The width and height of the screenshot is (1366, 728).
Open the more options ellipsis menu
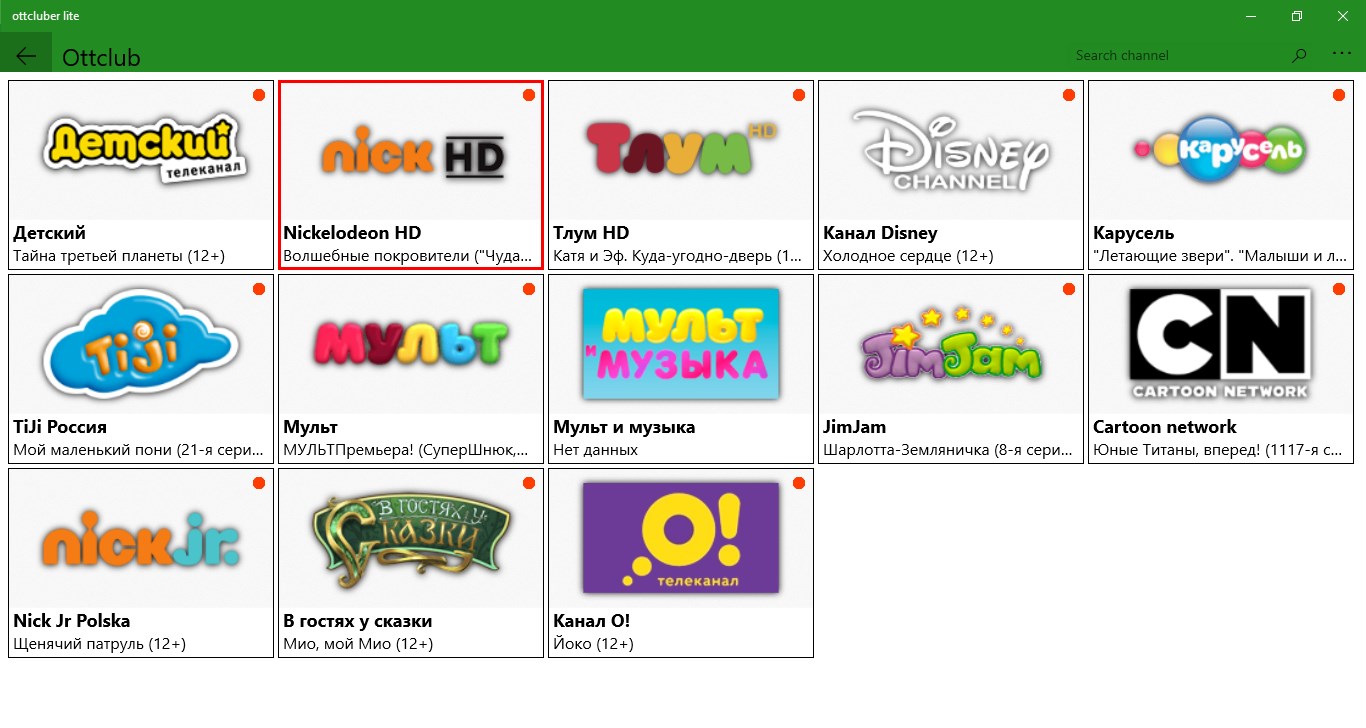1342,54
